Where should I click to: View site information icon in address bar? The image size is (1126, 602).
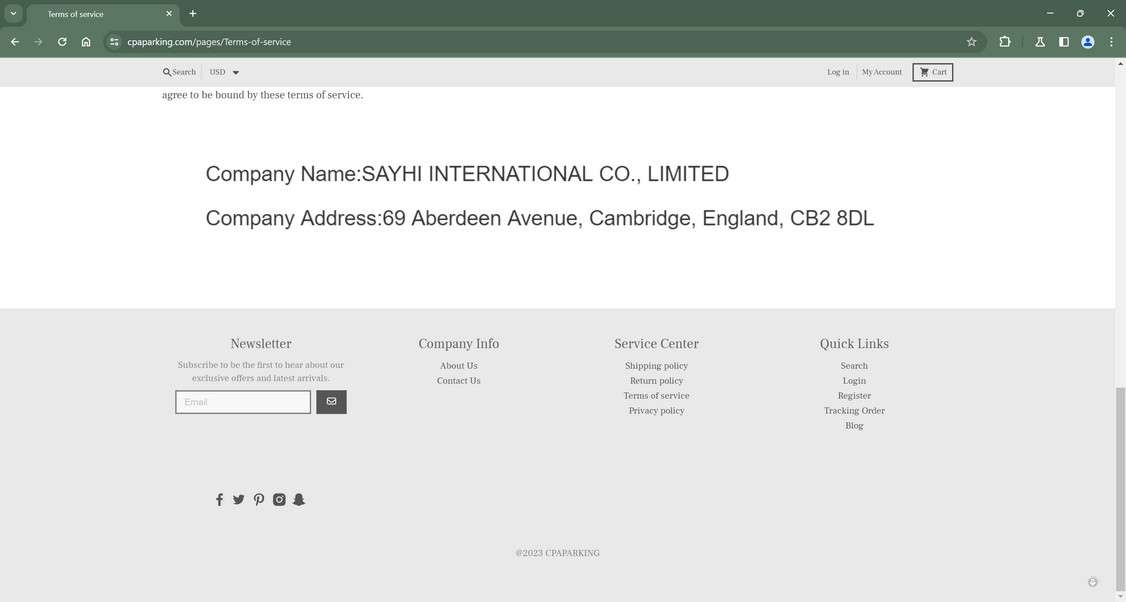point(113,42)
